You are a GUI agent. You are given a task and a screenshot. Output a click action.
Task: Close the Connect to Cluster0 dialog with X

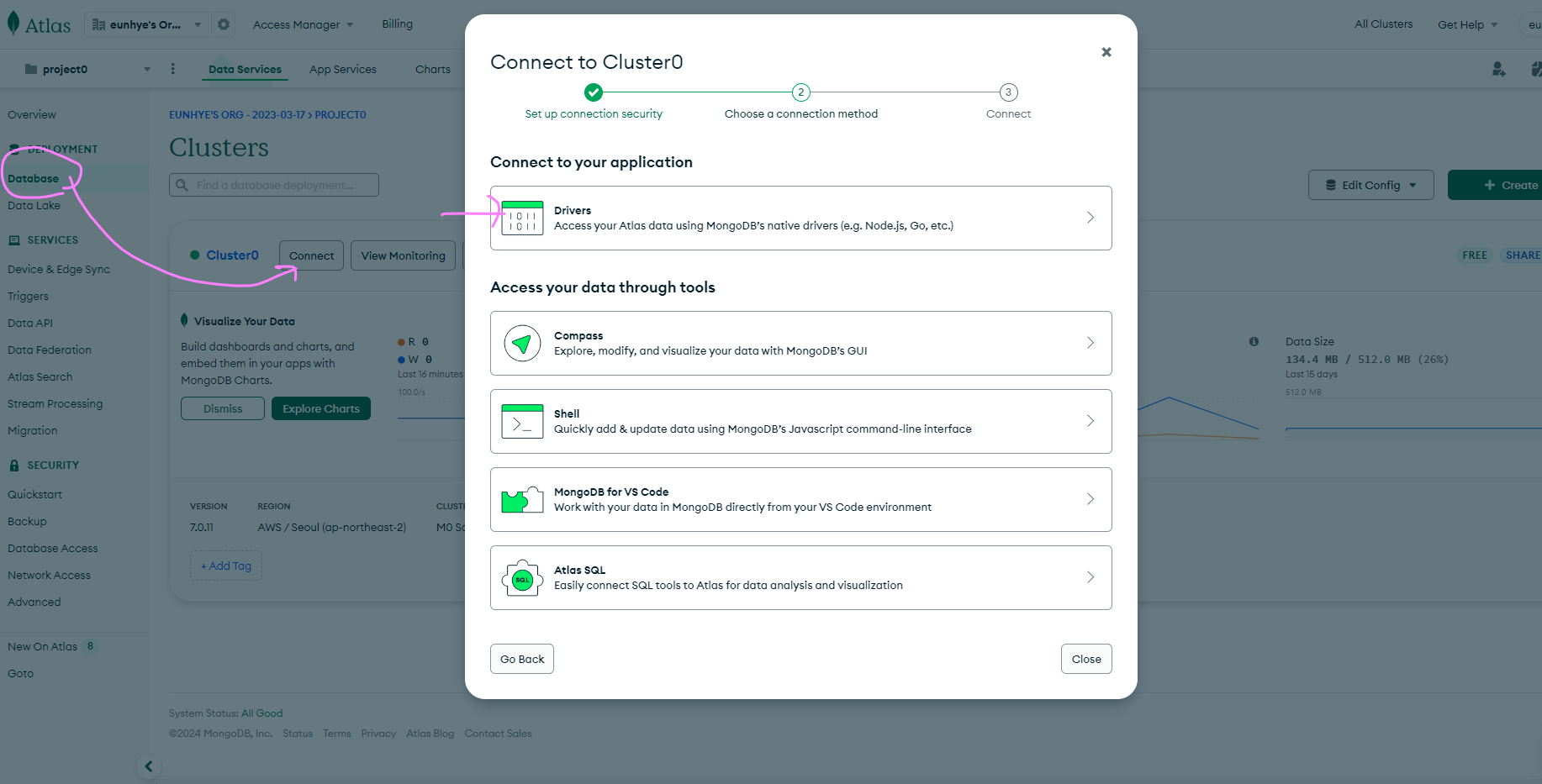1106,52
